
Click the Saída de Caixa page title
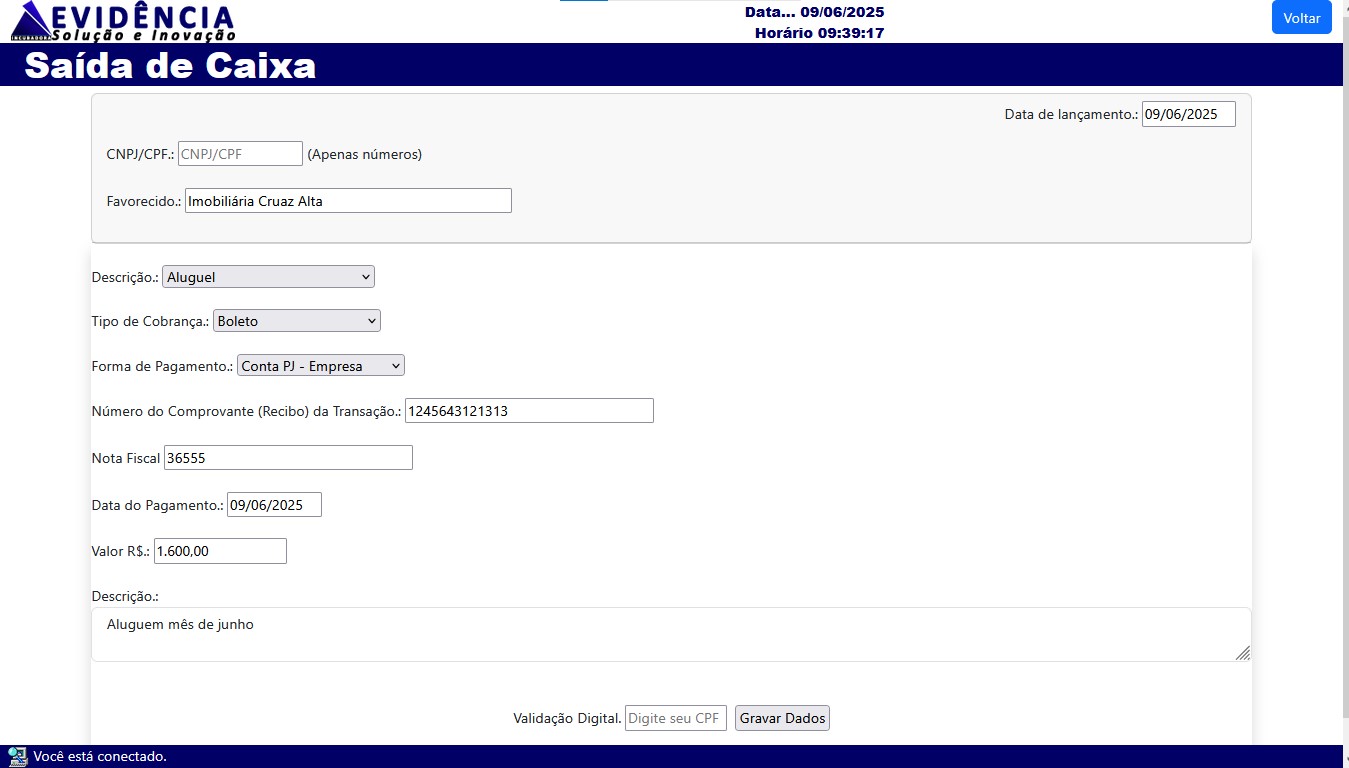170,65
